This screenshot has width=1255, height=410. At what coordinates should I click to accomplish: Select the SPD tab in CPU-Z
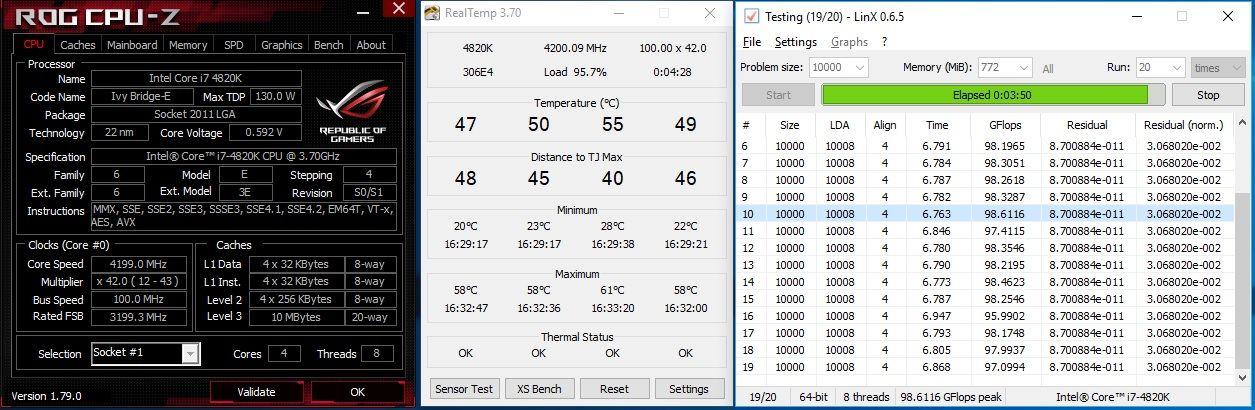pos(233,44)
